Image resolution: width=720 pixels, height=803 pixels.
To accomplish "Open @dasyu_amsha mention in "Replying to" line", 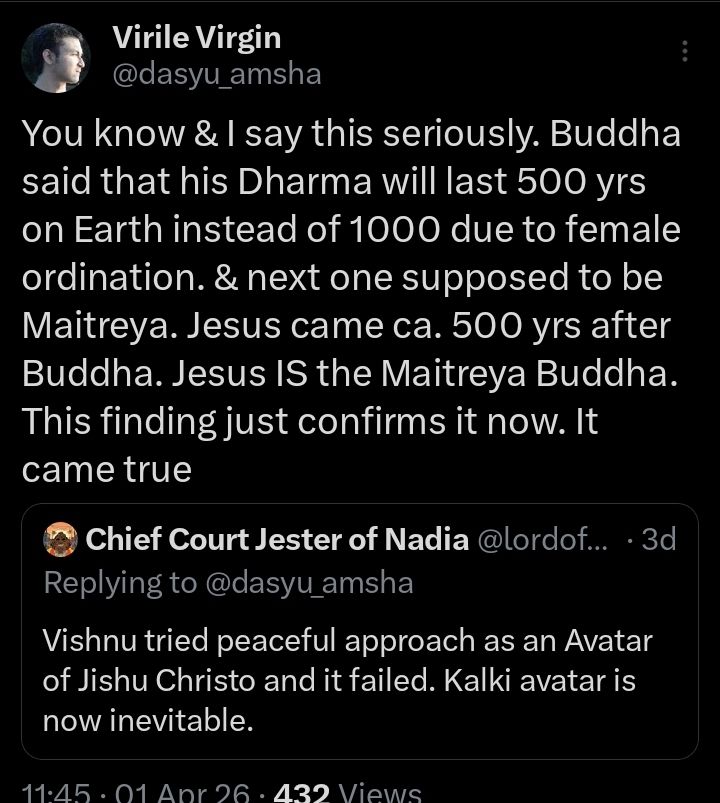I will click(309, 583).
